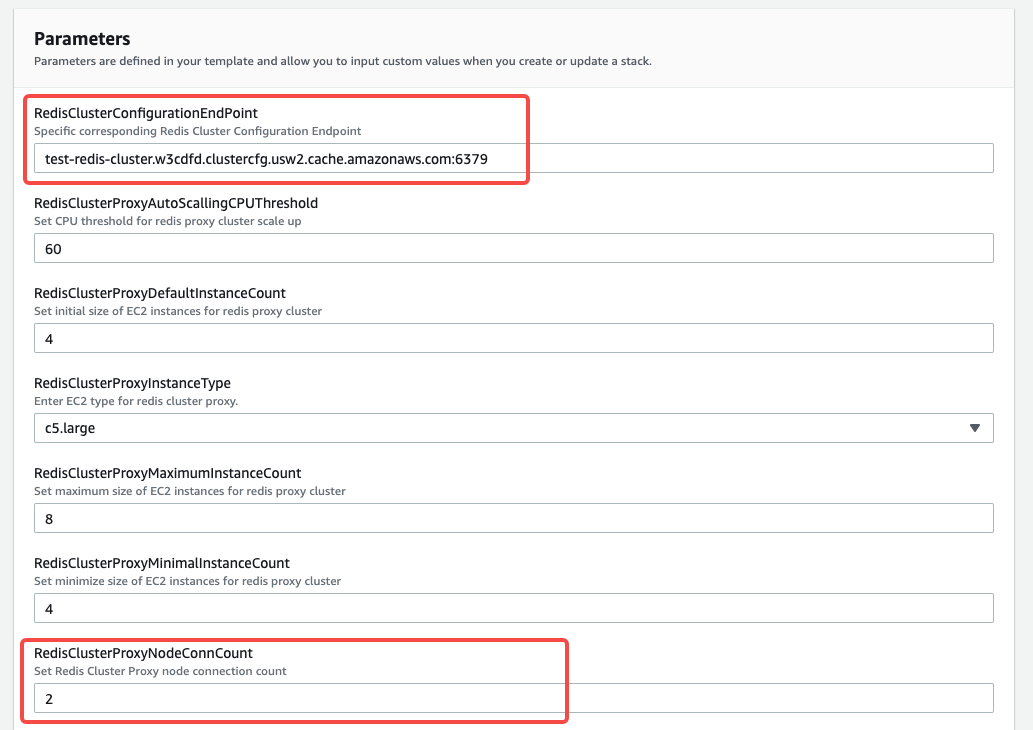The width and height of the screenshot is (1033, 730).
Task: Click the 'Parameters are defined in your template' description
Action: (343, 61)
